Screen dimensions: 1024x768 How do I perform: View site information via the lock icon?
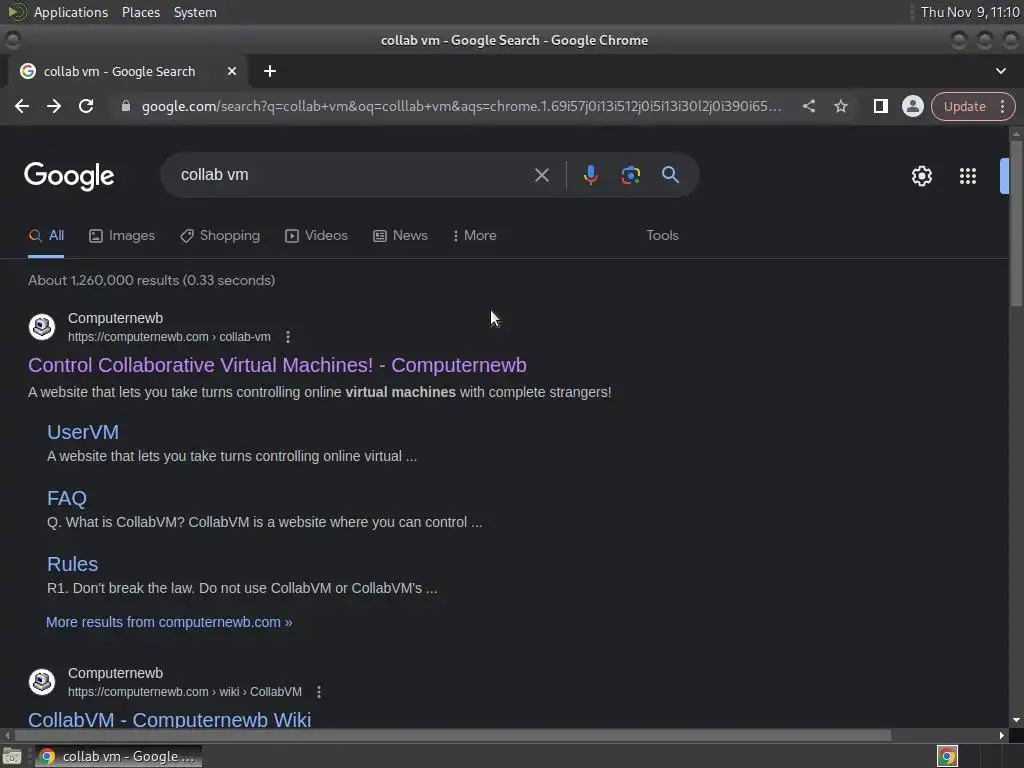126,106
